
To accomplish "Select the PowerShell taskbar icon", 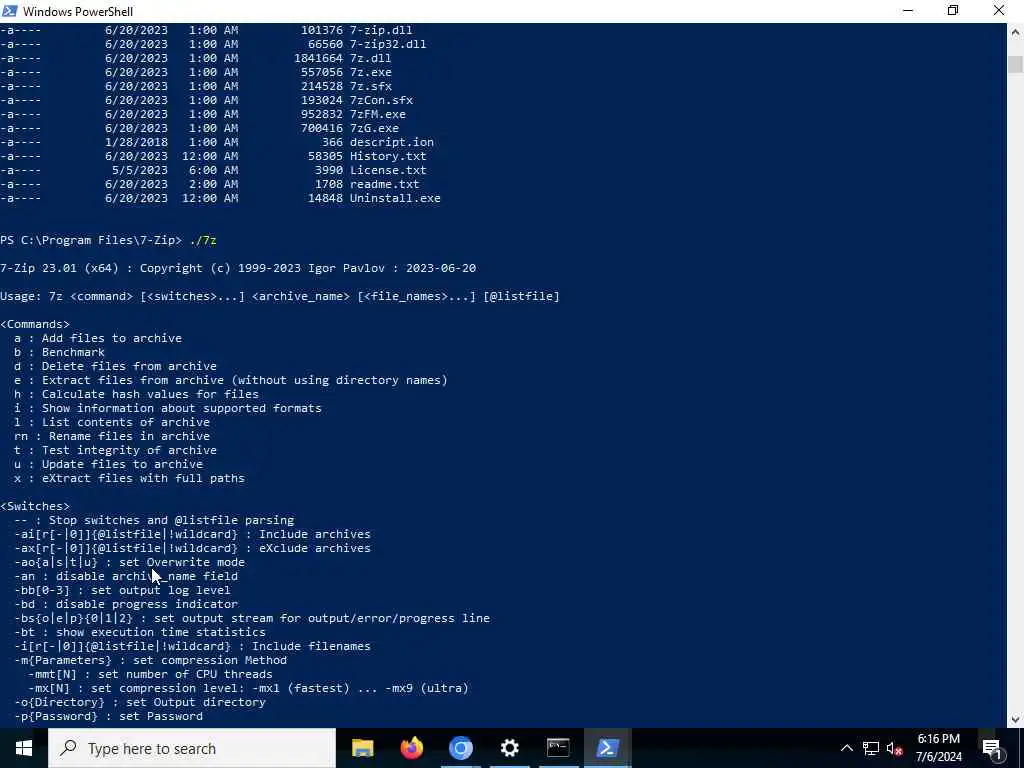I will coord(607,748).
